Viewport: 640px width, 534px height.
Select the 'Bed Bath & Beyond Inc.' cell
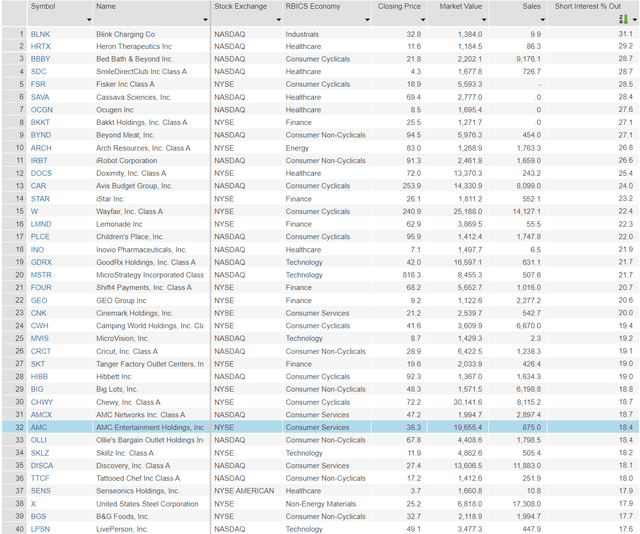click(x=151, y=59)
